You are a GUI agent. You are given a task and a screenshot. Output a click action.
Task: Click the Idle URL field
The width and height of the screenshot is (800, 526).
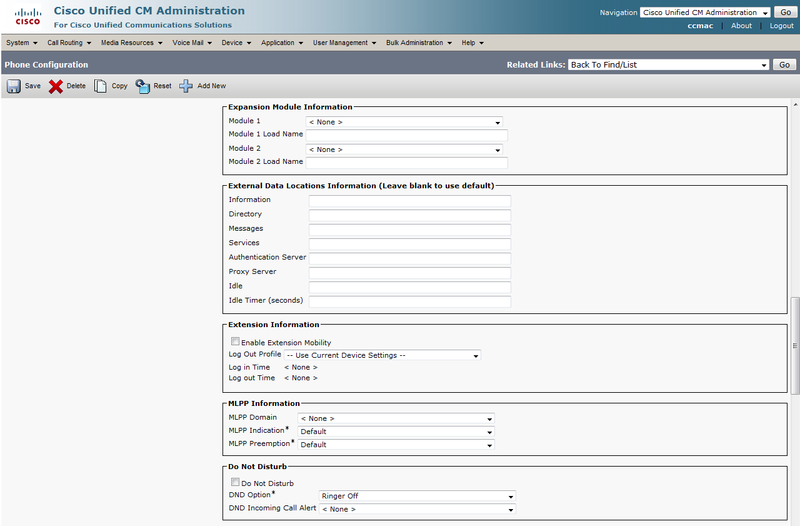coord(410,287)
